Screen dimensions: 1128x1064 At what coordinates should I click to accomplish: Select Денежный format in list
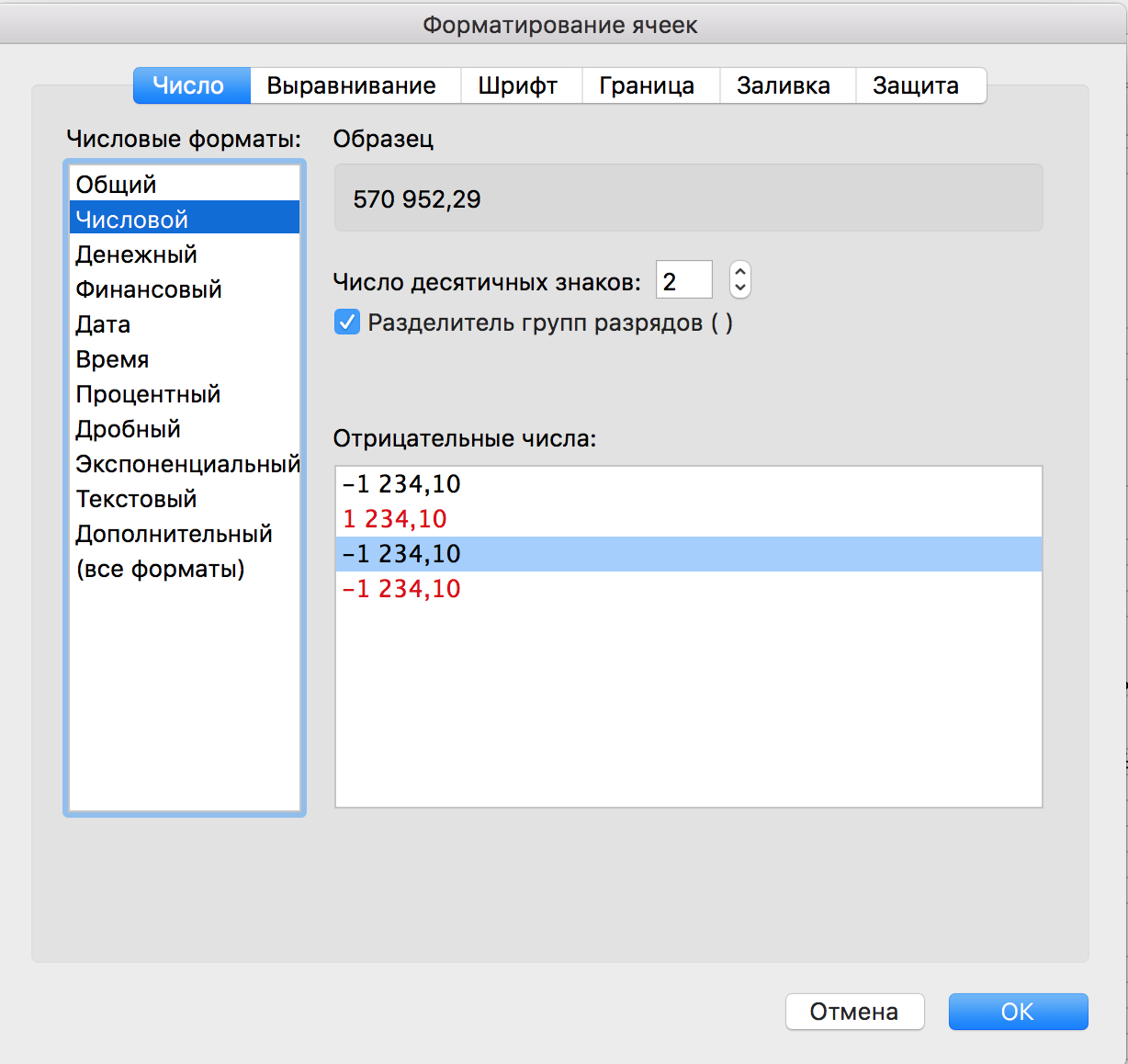(x=136, y=255)
